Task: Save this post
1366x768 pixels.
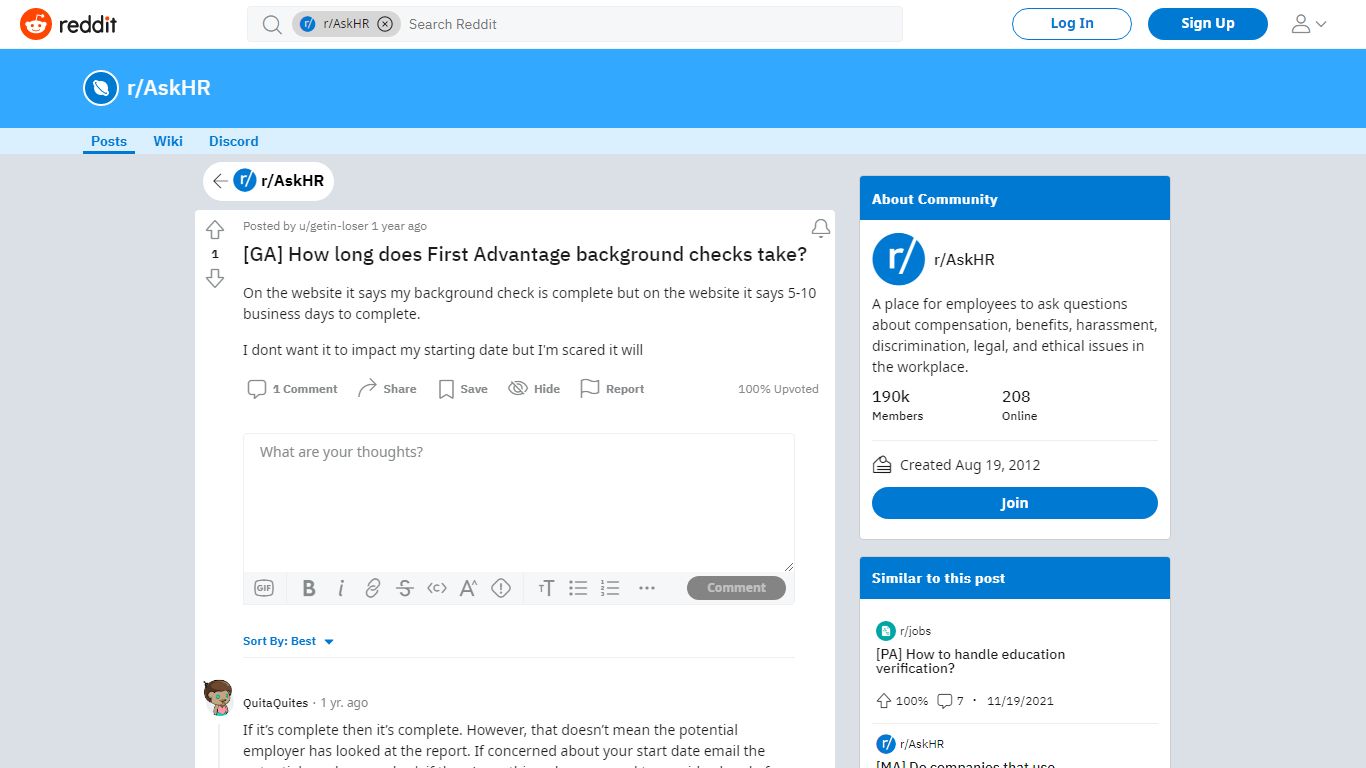Action: coord(463,389)
